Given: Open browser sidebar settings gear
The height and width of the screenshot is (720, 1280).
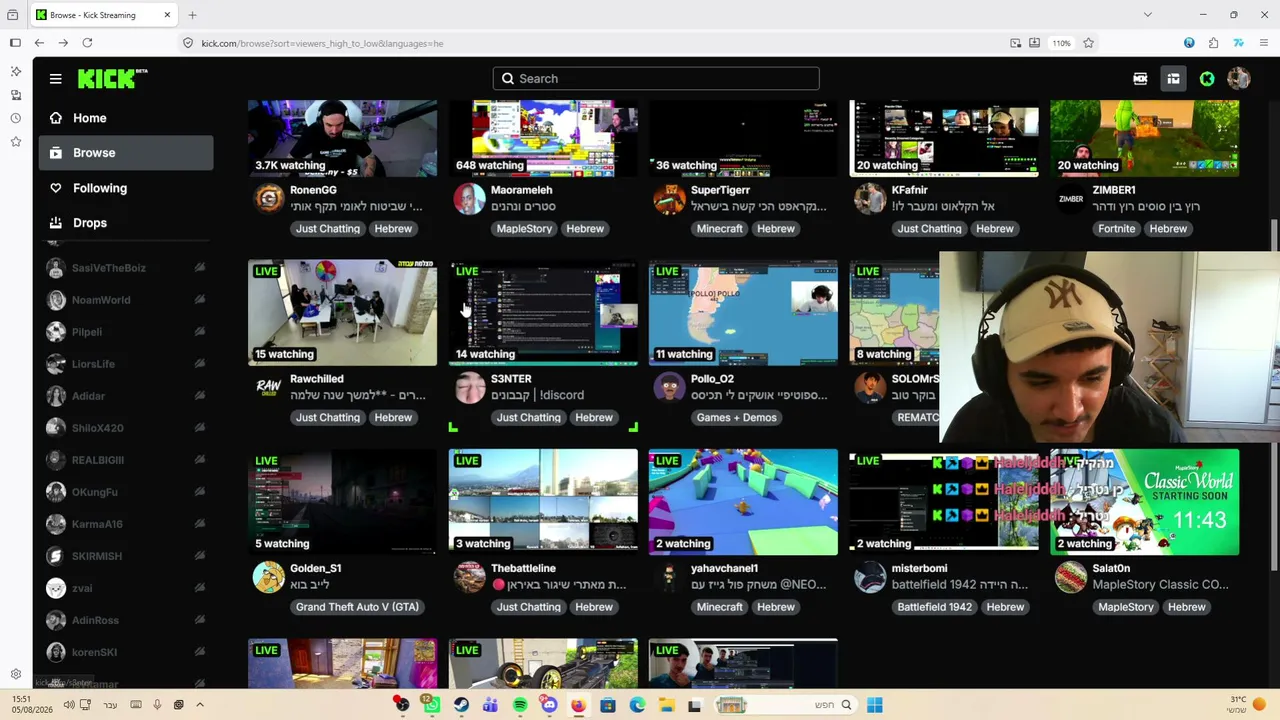Looking at the screenshot, I should [x=15, y=674].
